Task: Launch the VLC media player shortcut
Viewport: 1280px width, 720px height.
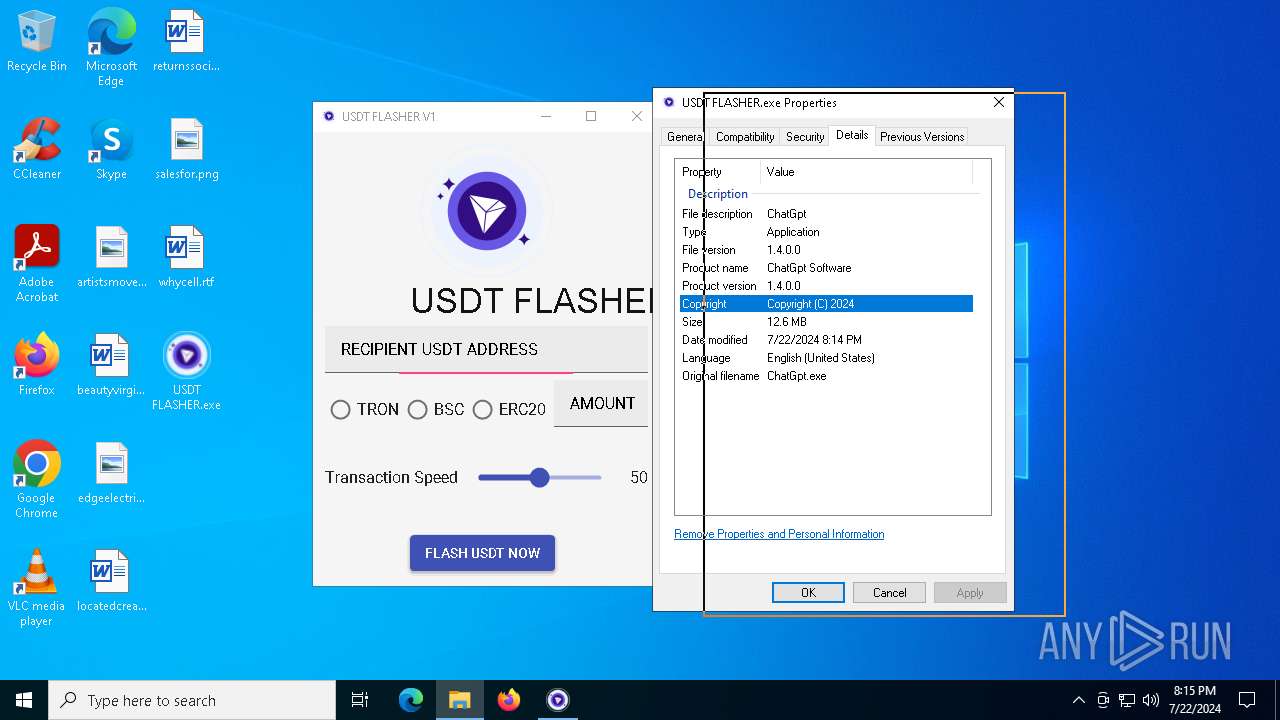Action: (x=37, y=588)
